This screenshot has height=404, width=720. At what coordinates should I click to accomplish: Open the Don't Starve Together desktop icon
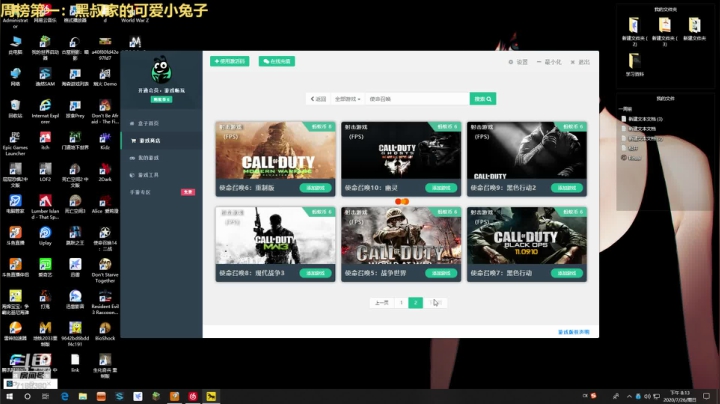click(x=105, y=270)
